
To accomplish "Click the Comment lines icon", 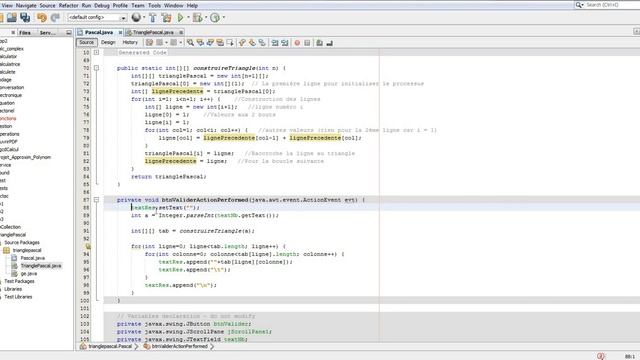I will [320, 42].
